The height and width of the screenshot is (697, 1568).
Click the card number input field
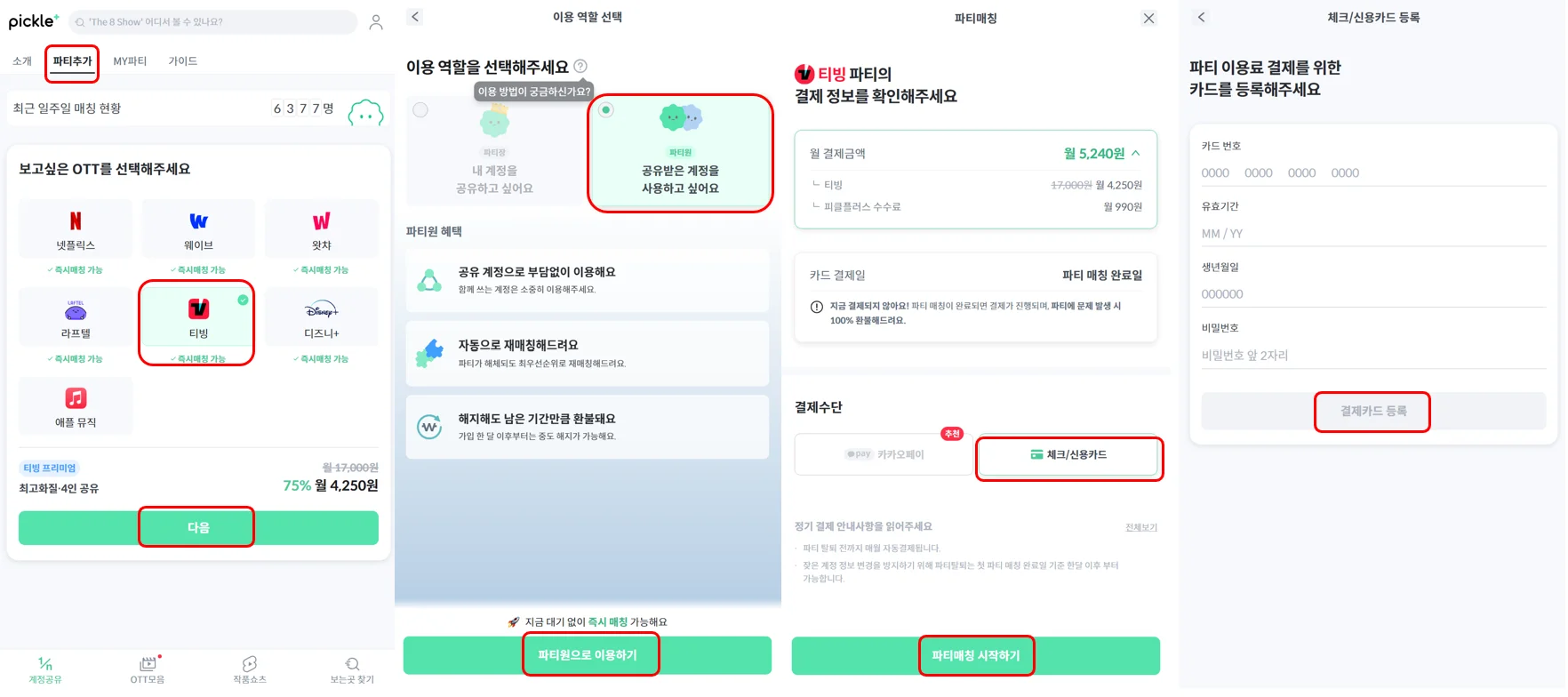1372,173
